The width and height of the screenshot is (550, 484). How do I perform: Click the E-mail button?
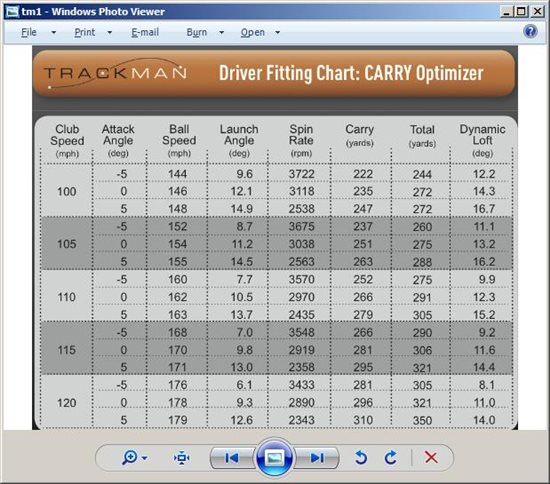coord(145,32)
